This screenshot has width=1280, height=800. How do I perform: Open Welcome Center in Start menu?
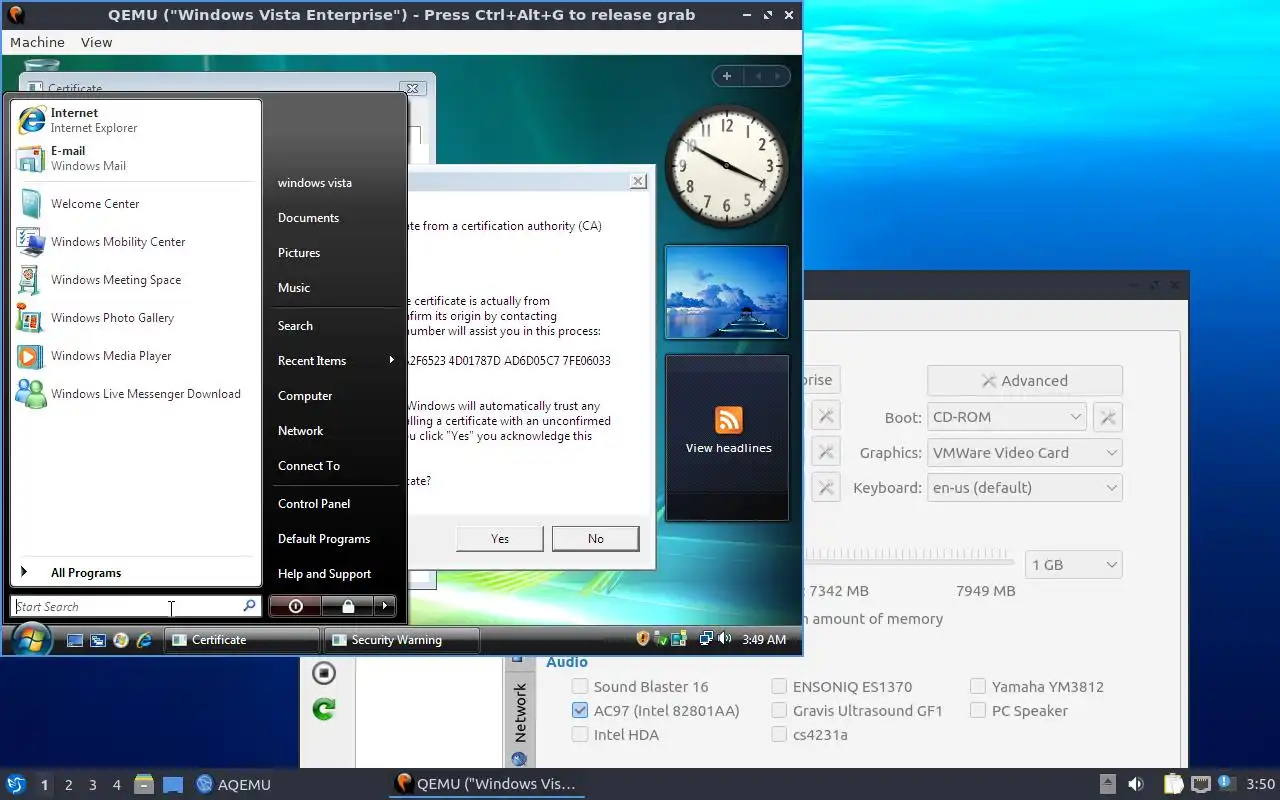(136, 204)
